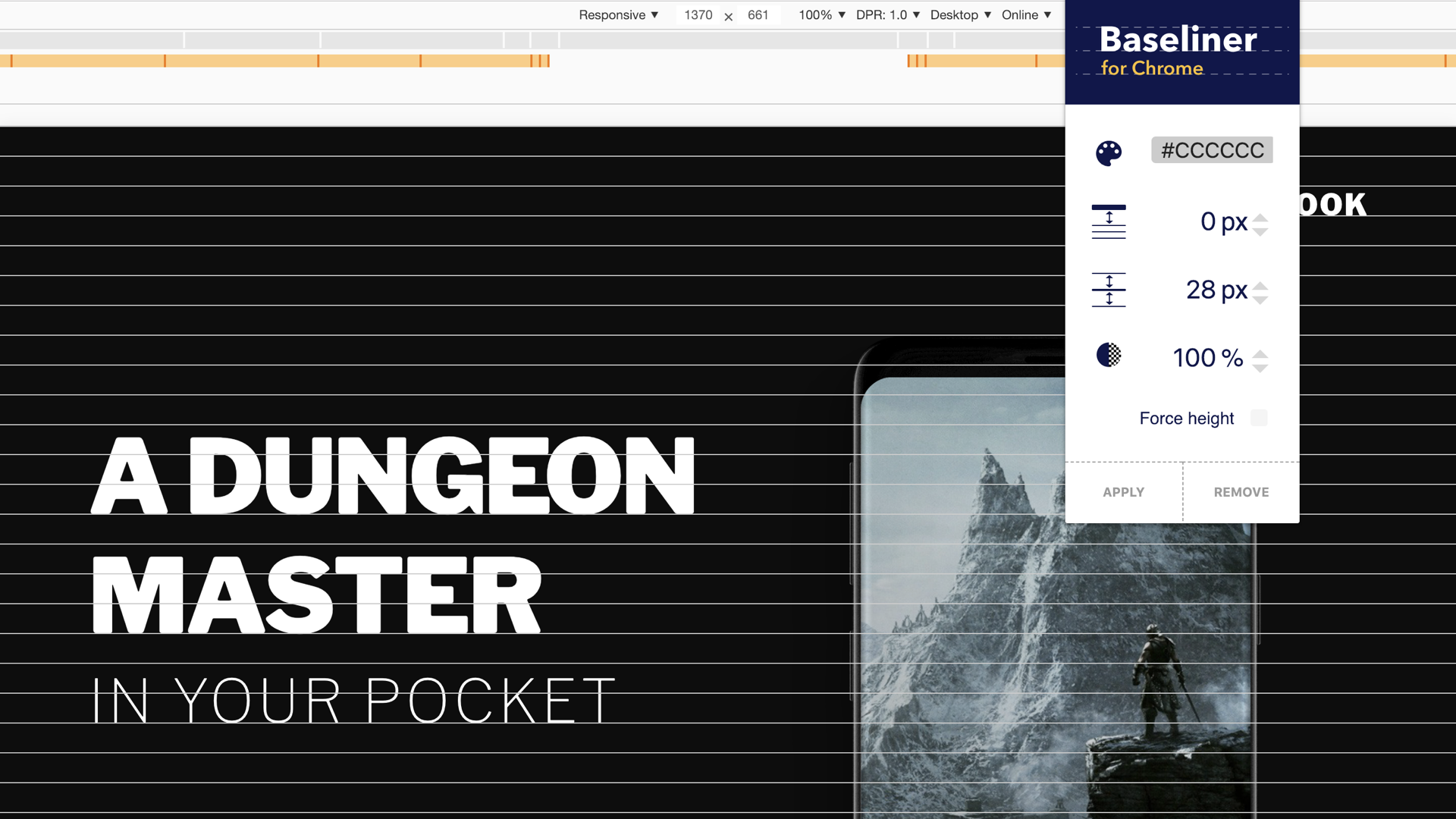Click the orange media query bar

(x=243, y=61)
